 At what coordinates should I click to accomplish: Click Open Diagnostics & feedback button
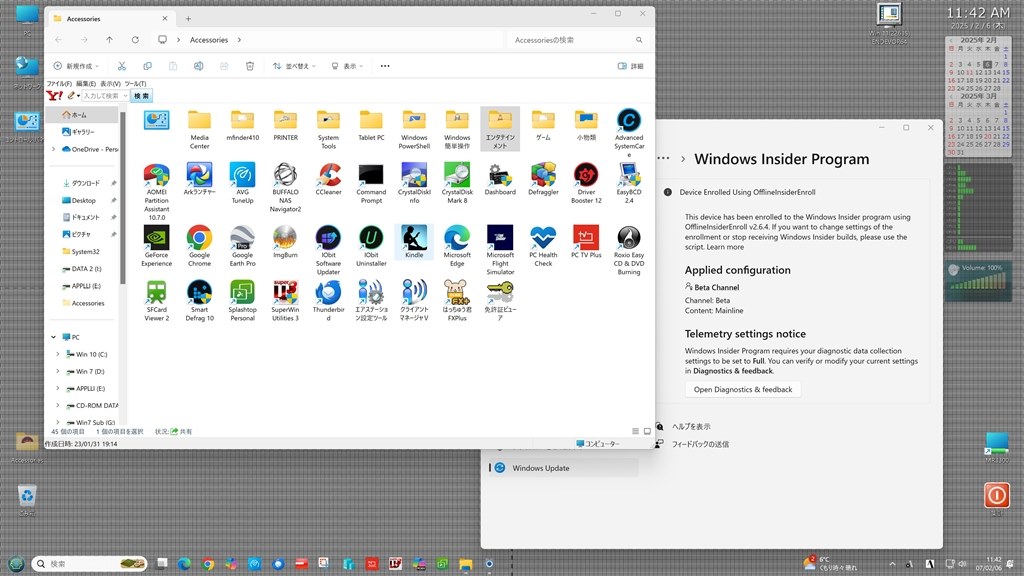(743, 389)
